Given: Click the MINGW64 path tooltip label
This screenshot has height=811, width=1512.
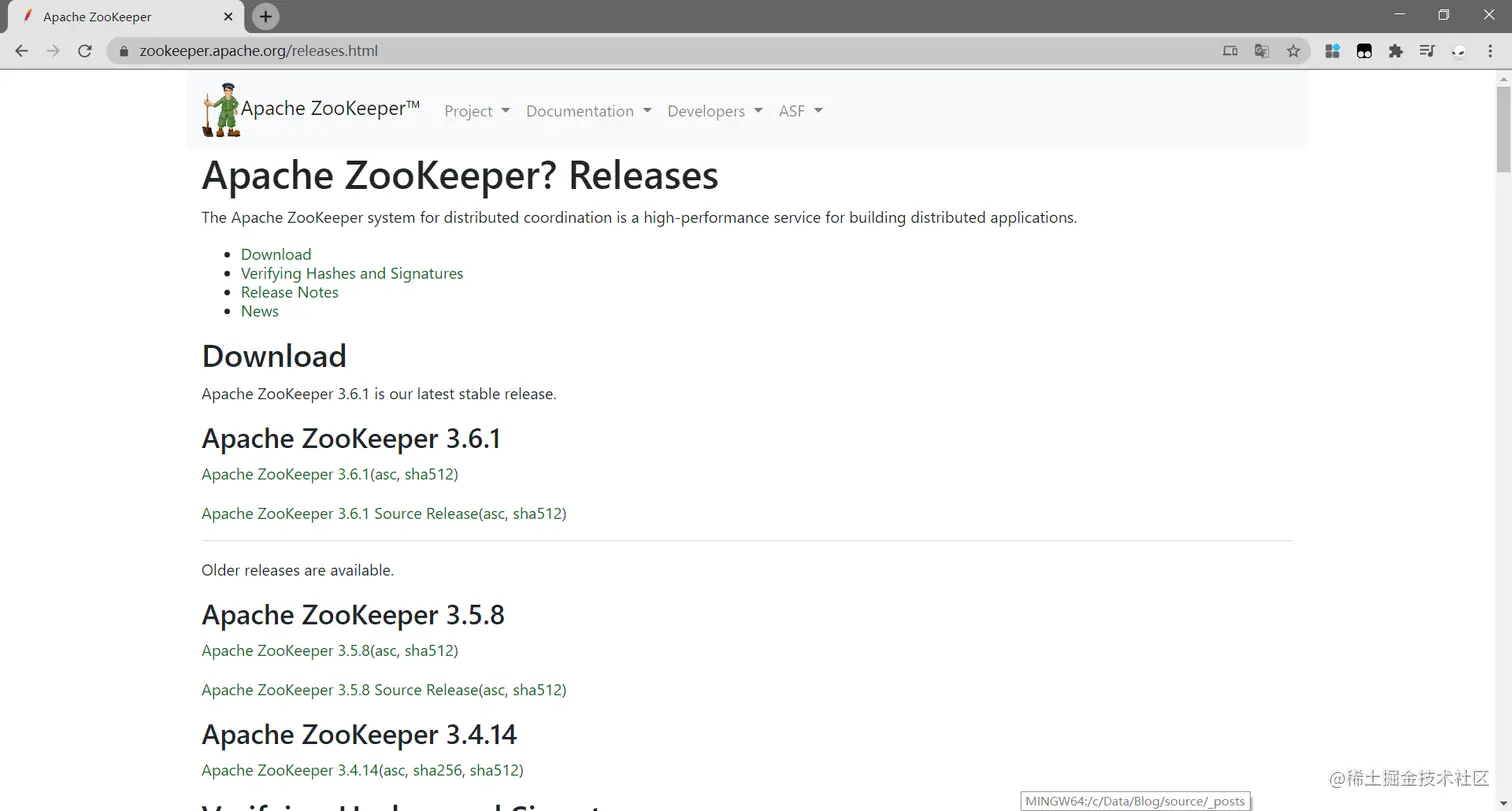Looking at the screenshot, I should pos(1135,801).
